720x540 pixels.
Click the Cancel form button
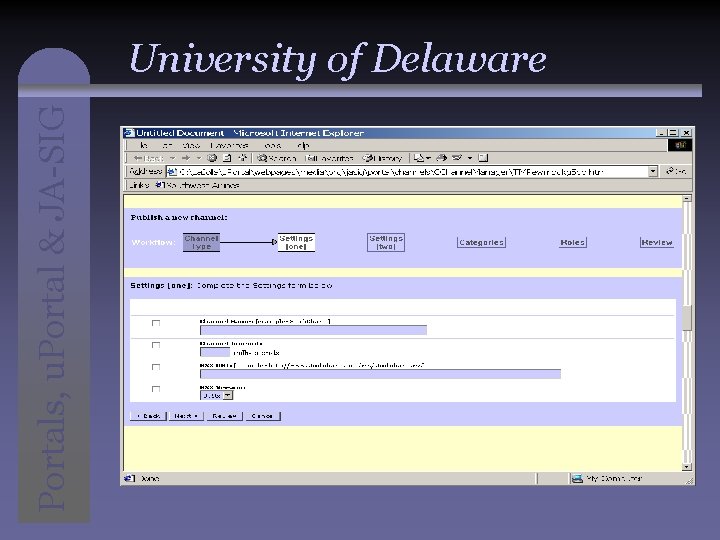(x=263, y=416)
